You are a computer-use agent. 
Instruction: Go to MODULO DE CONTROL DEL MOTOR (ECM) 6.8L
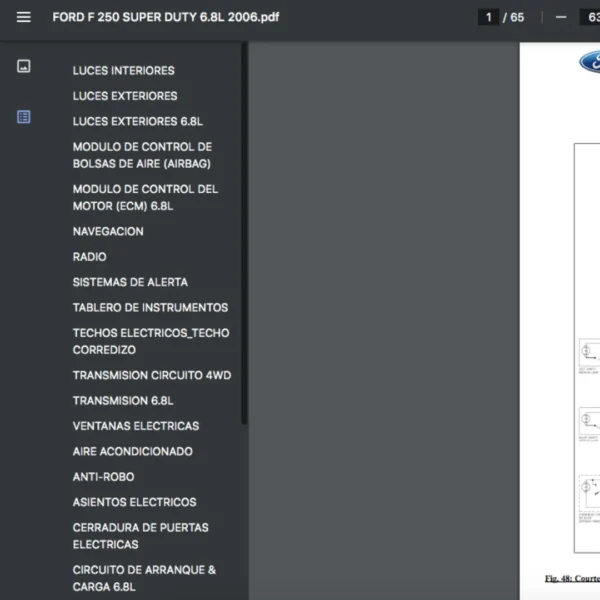[145, 198]
